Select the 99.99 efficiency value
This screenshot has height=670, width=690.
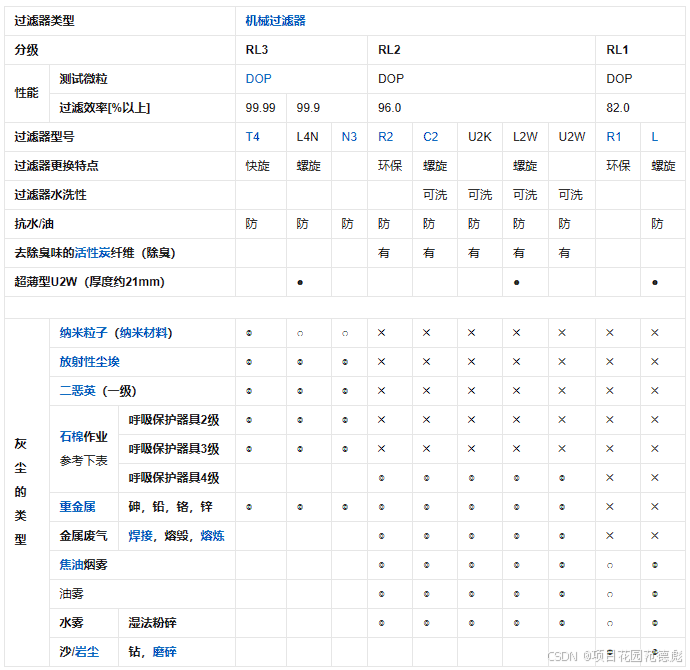(x=261, y=108)
